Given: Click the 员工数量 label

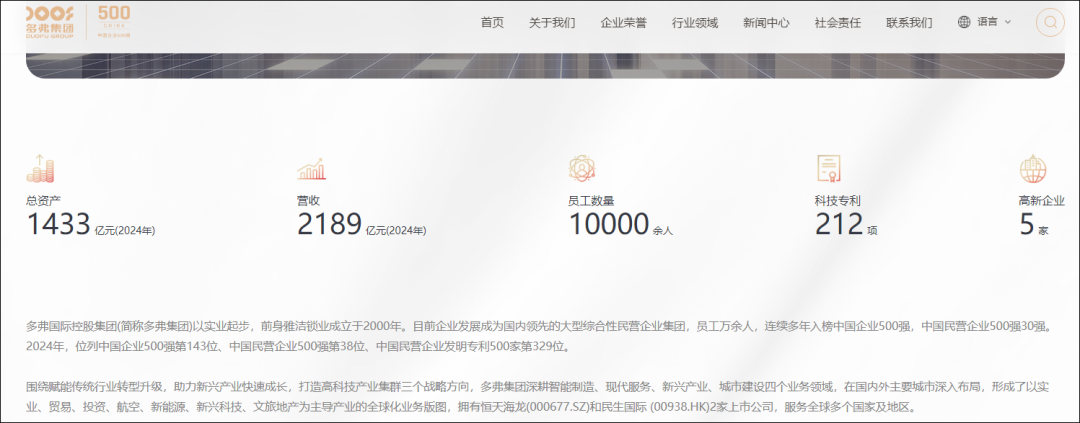Looking at the screenshot, I should click(x=591, y=200).
